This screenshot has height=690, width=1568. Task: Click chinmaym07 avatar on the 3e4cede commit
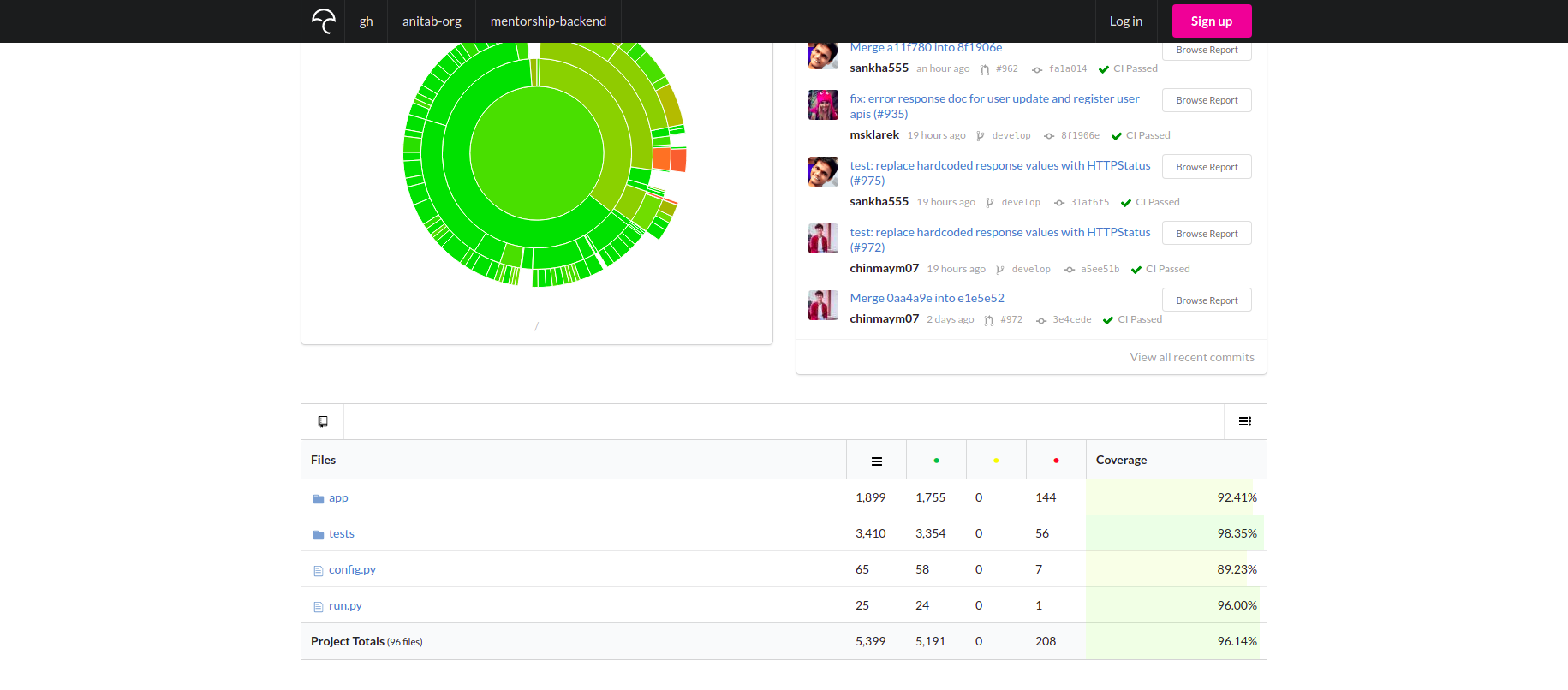pyautogui.click(x=823, y=305)
